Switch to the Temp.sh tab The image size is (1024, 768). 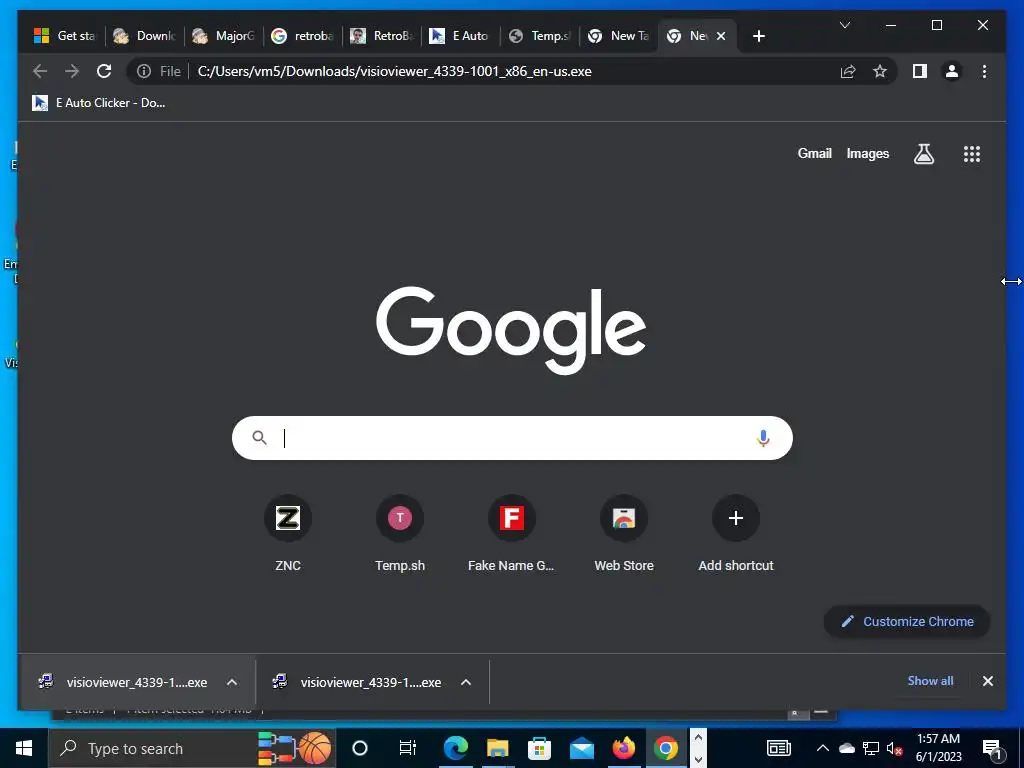pos(539,36)
